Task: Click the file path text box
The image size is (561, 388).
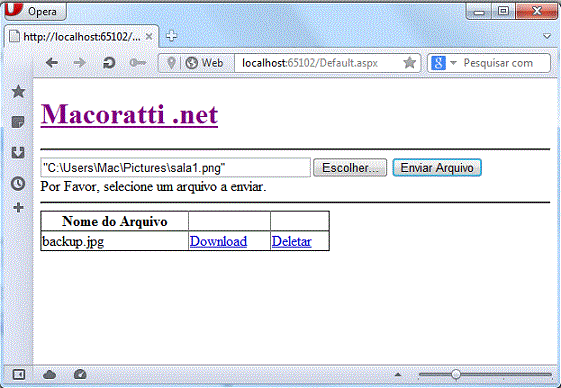Action: (175, 168)
